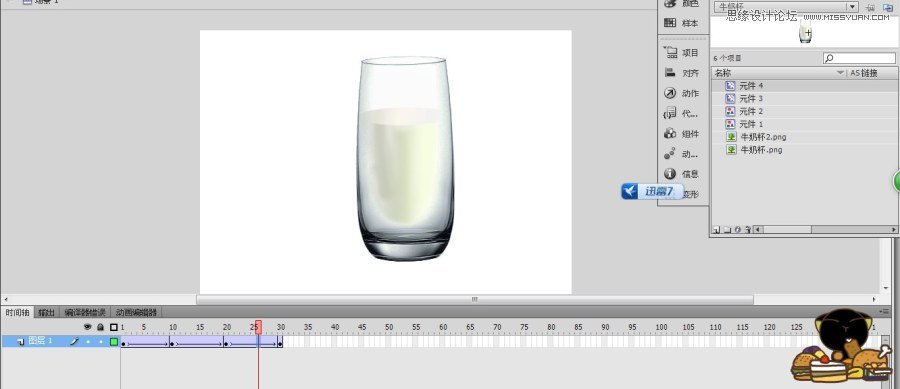Switch to the 动画编辑器 tab
Screen dimensions: 900x389
[x=136, y=313]
